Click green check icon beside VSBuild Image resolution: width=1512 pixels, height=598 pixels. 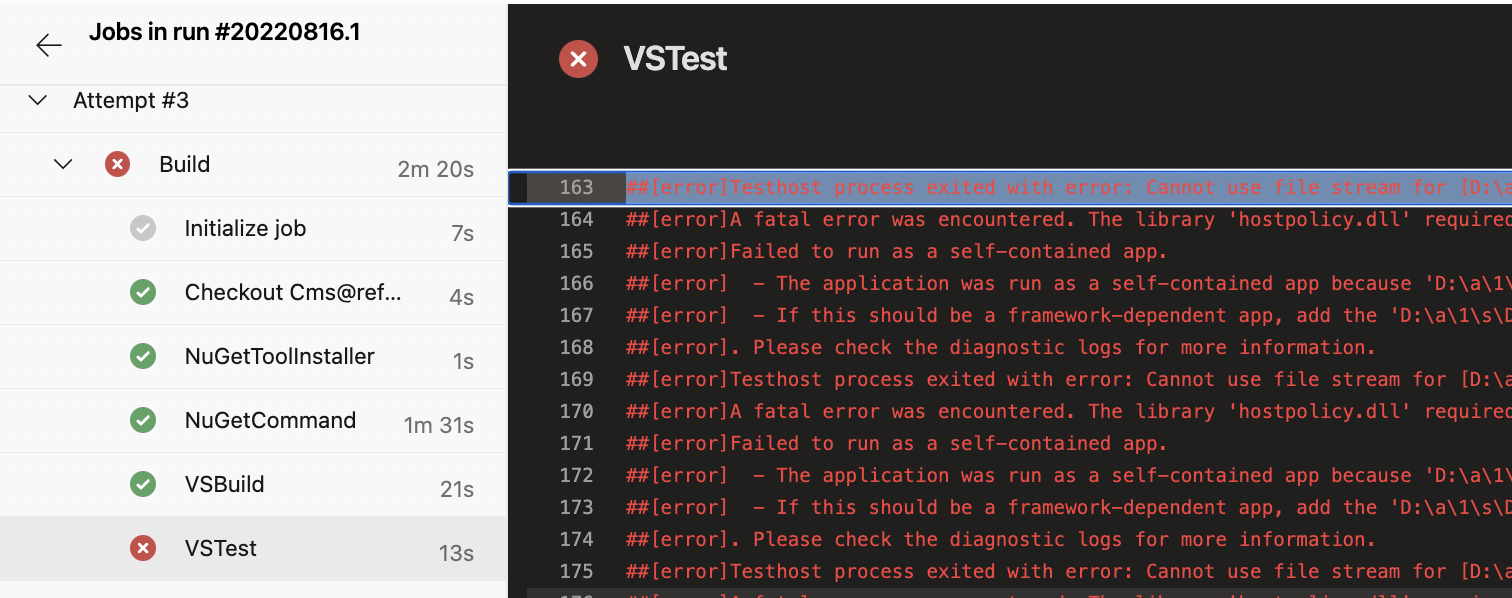[143, 484]
